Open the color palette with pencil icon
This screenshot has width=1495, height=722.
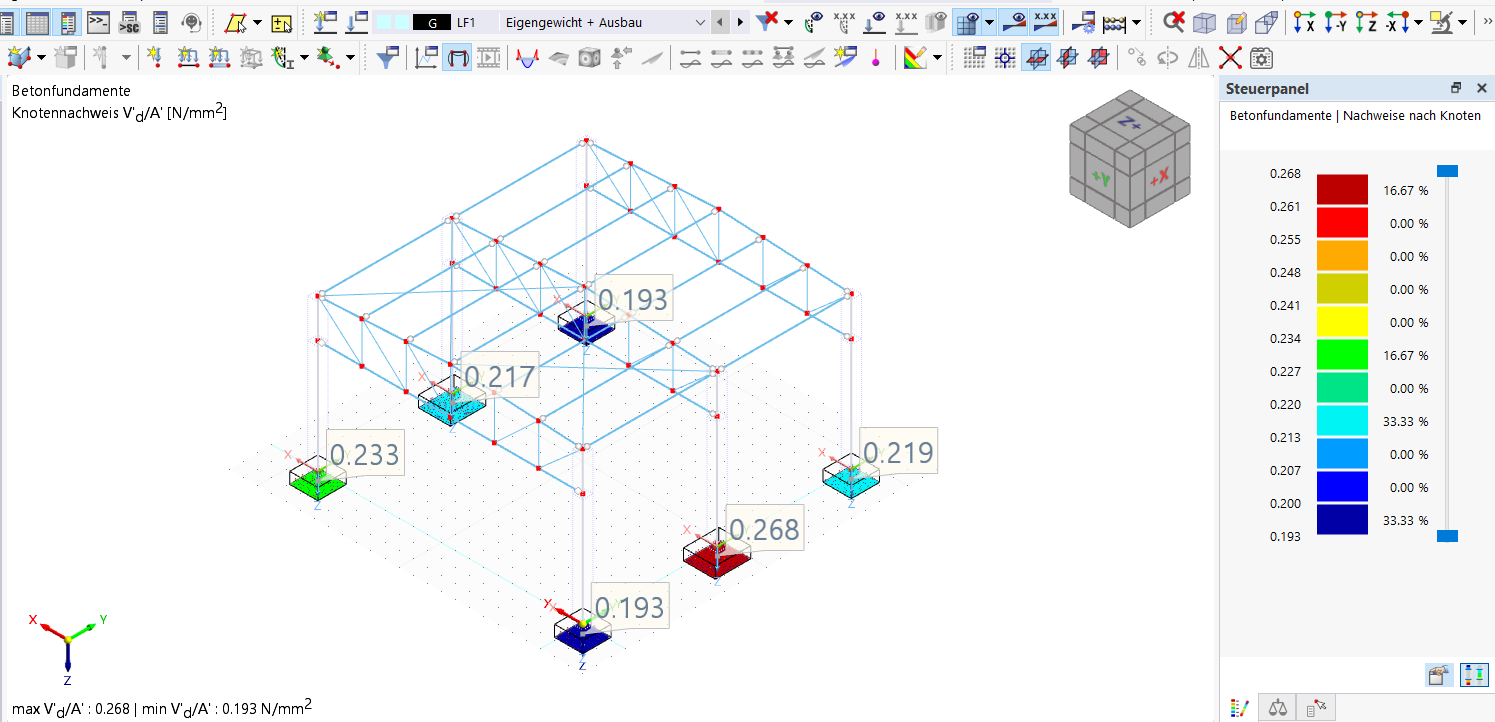(914, 58)
